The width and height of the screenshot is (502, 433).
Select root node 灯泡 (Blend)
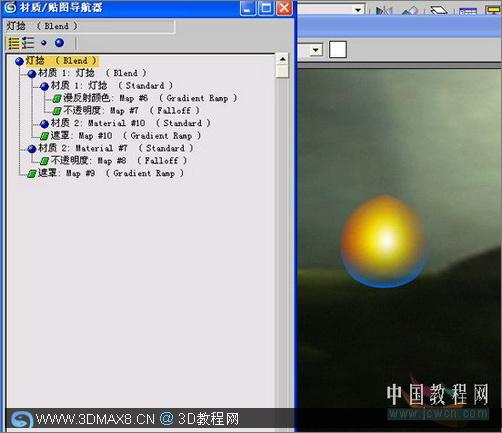61,61
